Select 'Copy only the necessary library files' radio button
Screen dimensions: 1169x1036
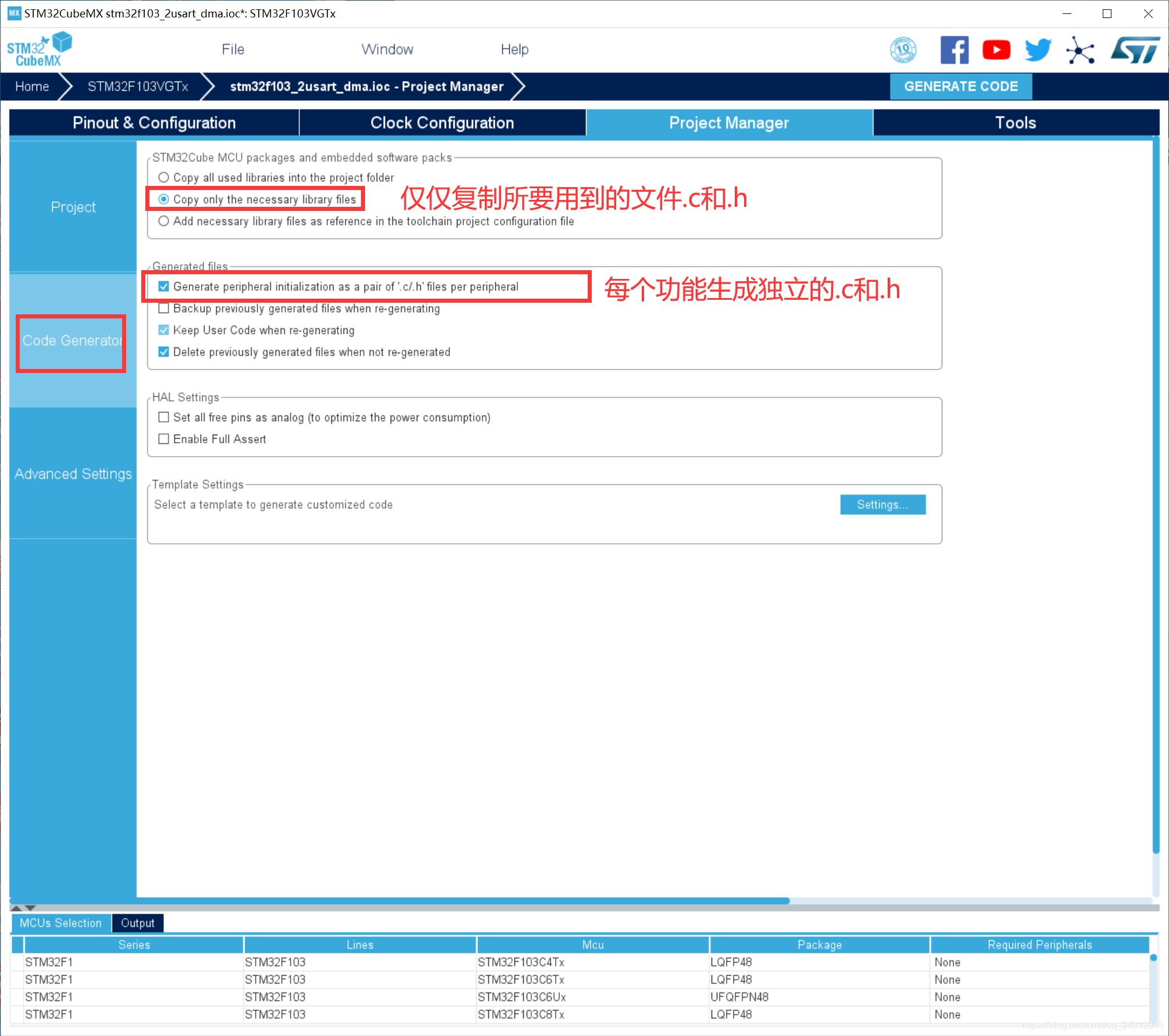[x=163, y=199]
